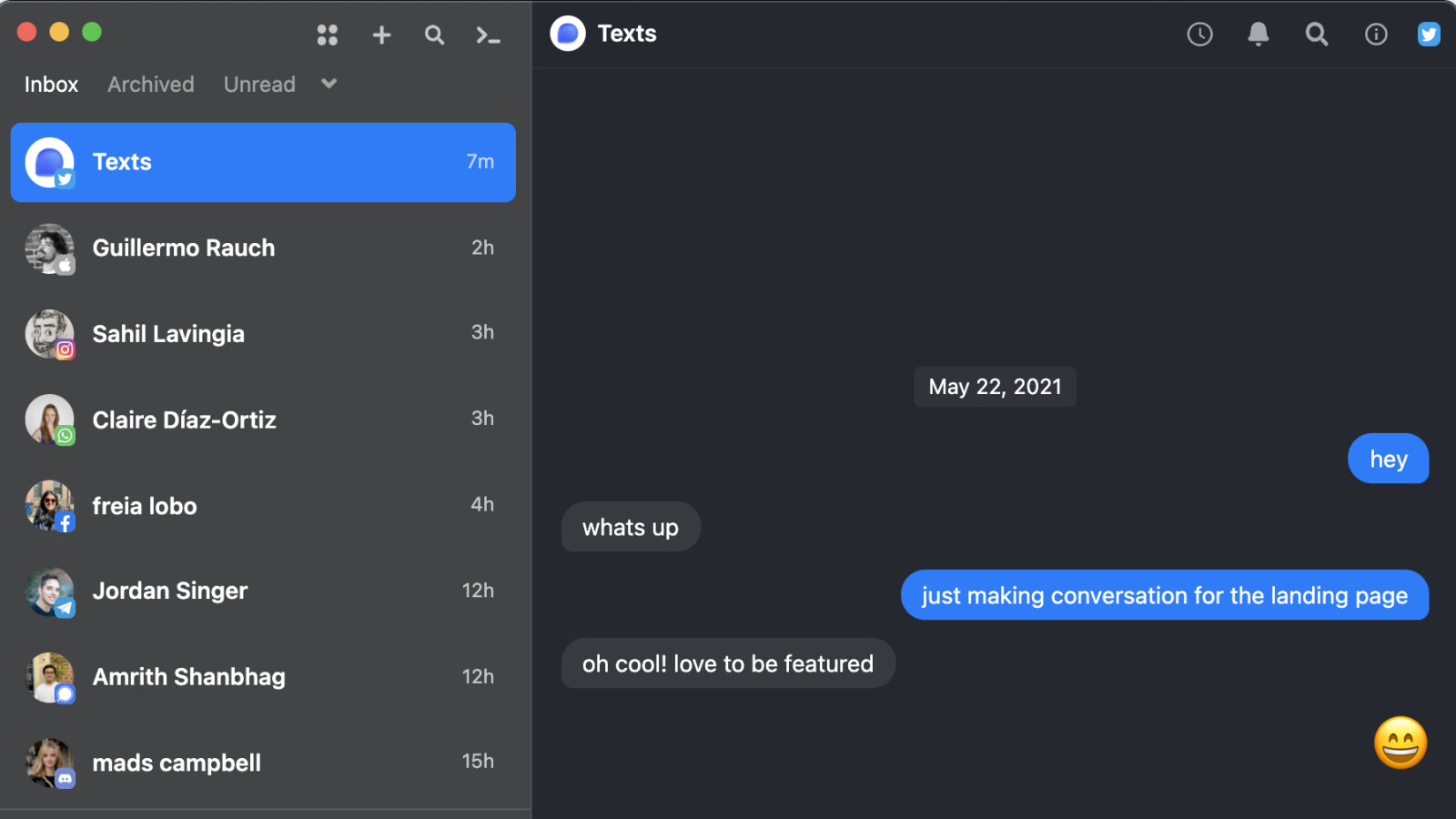Open scheduled messages via the clock icon
The height and width of the screenshot is (819, 1456).
[x=1199, y=35]
